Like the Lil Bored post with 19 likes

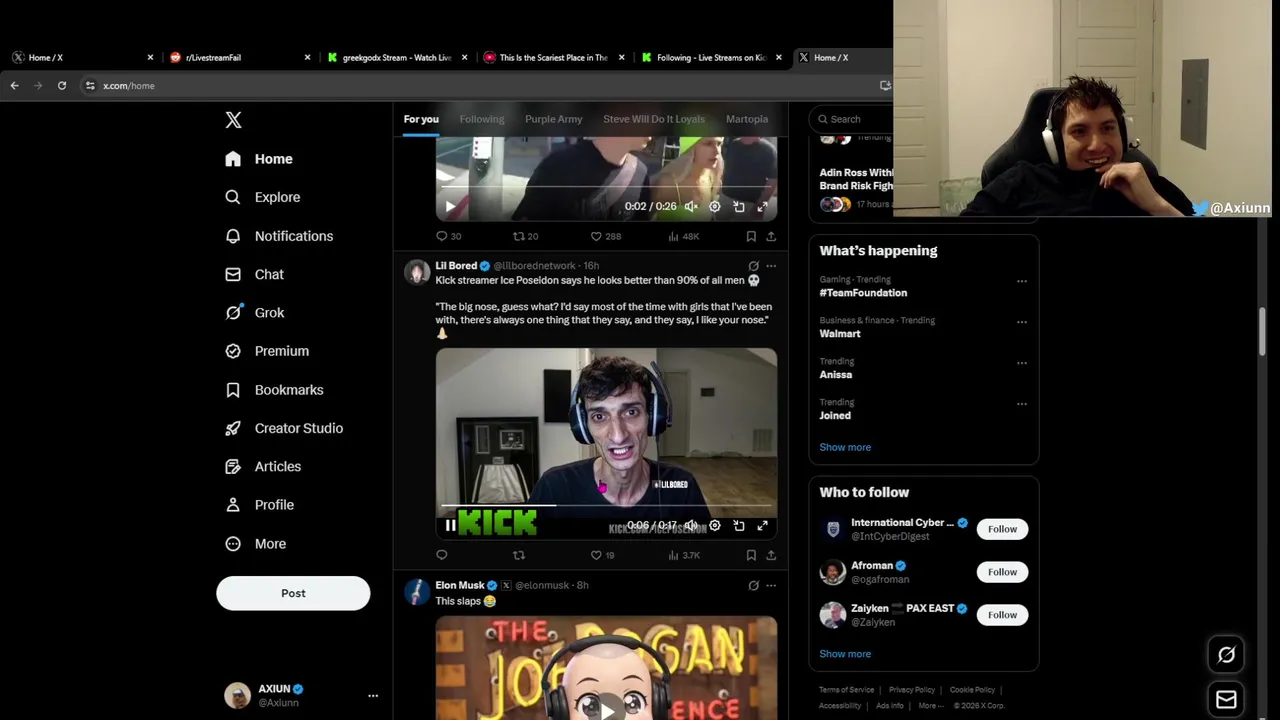[602, 555]
